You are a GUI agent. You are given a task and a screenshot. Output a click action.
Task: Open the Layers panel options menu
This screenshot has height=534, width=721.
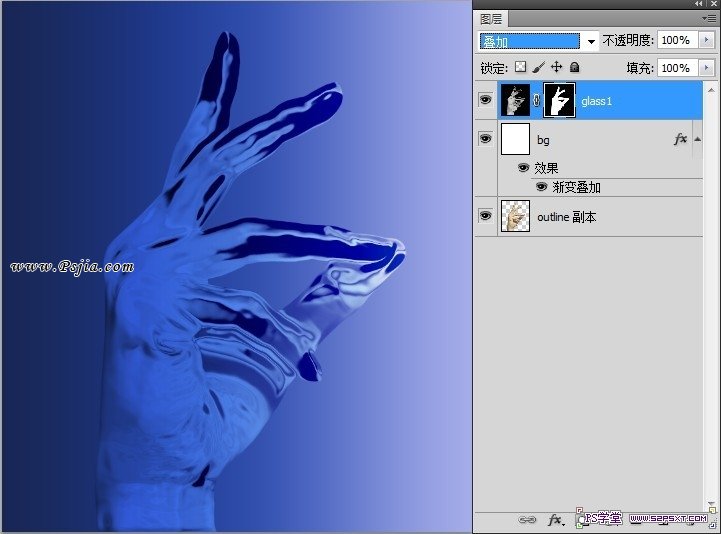click(709, 18)
